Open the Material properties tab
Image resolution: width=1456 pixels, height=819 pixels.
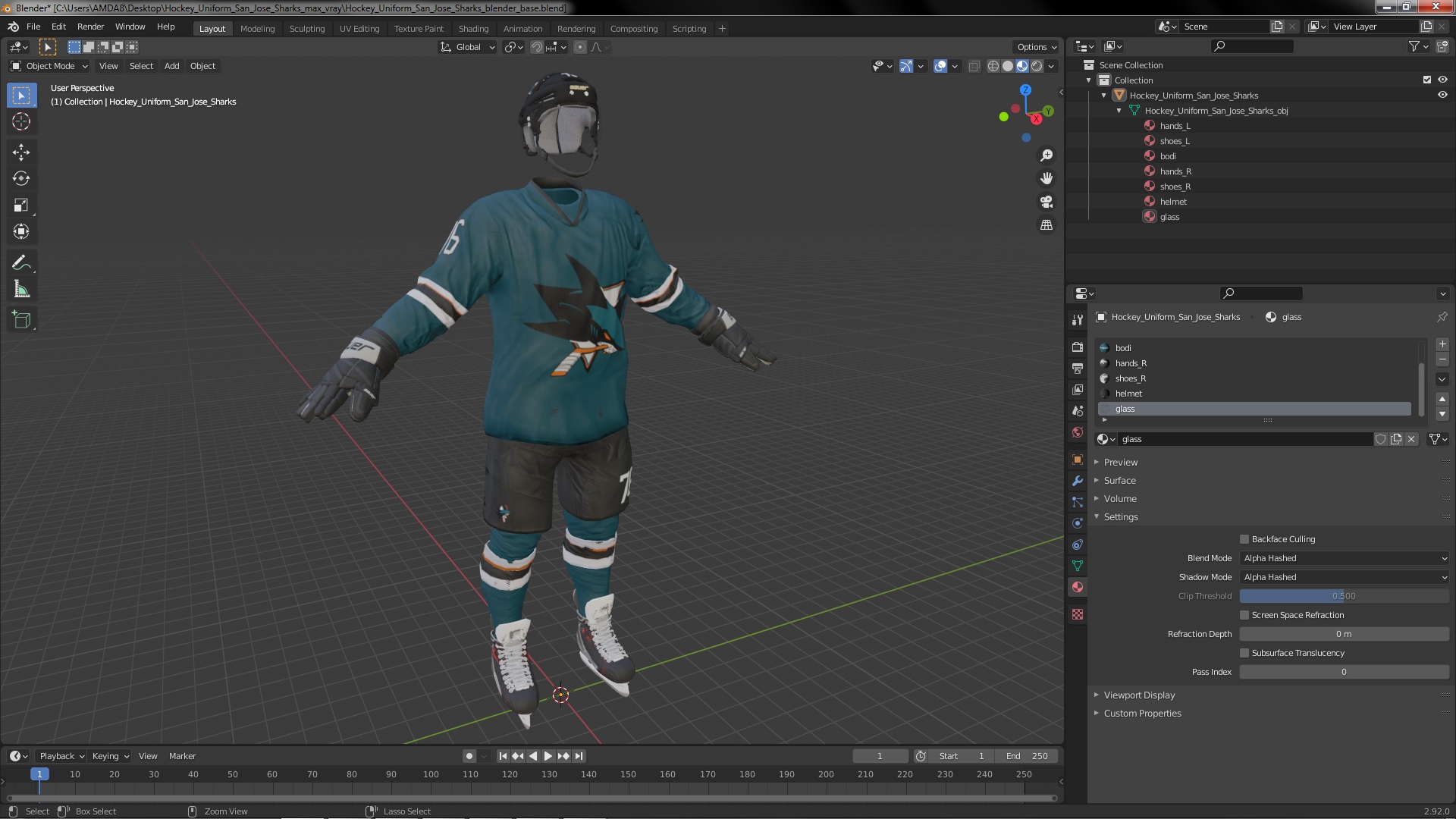tap(1078, 587)
